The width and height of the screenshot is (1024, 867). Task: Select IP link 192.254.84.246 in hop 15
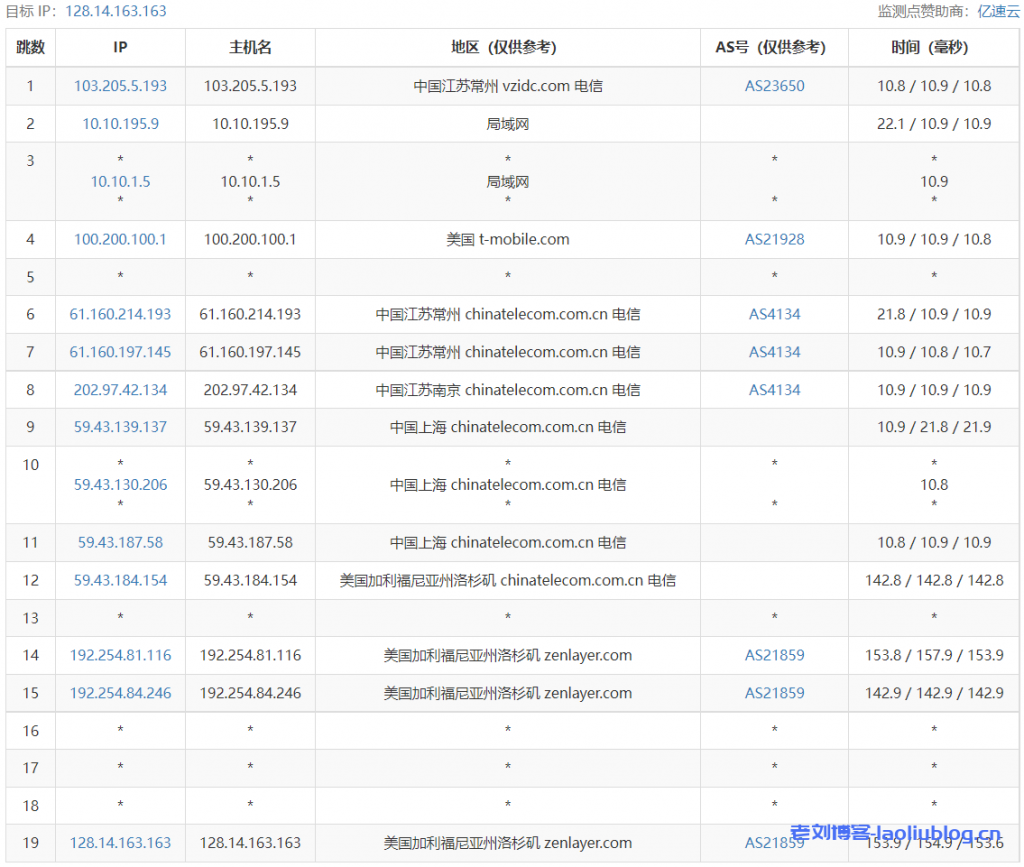(x=120, y=693)
